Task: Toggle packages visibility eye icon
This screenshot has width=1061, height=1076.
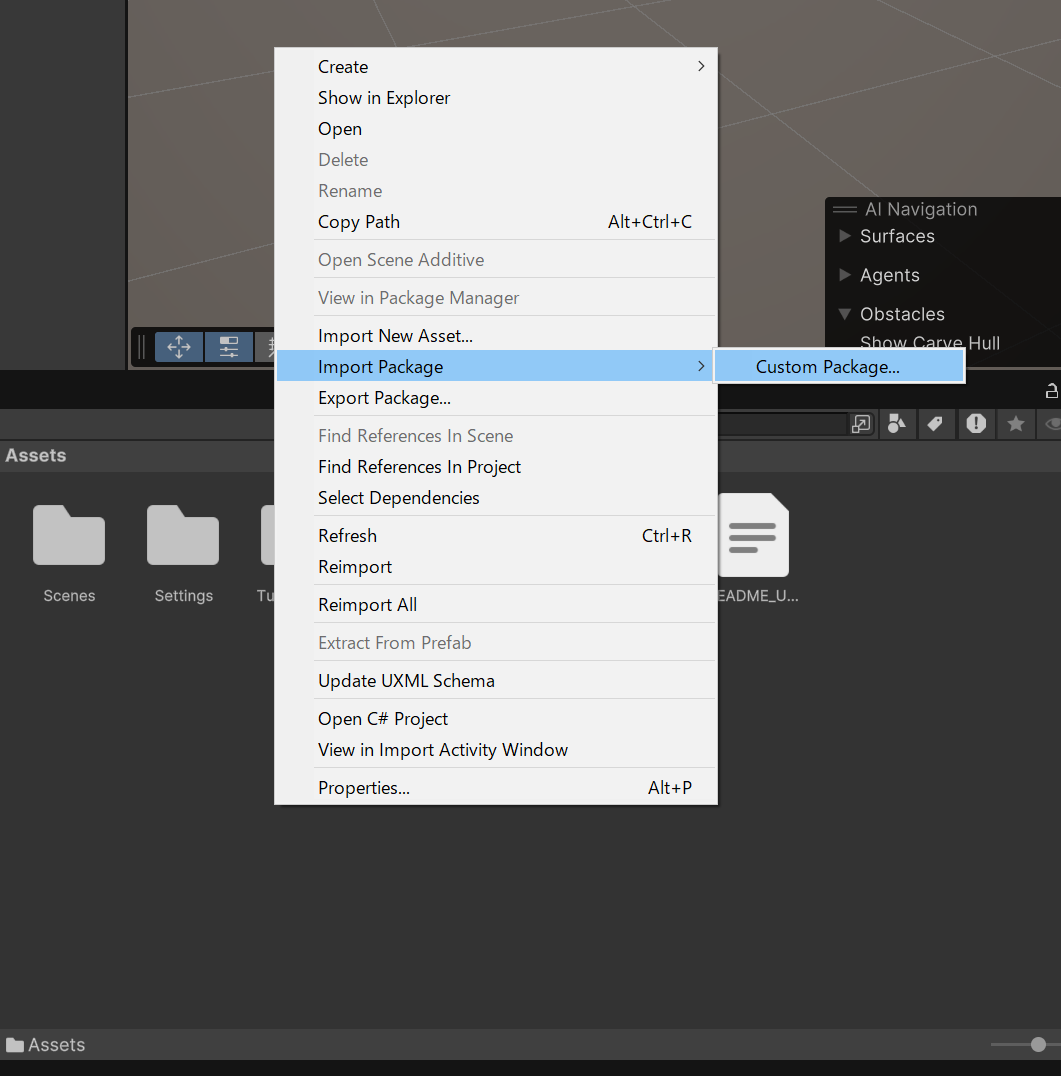Action: 1053,424
